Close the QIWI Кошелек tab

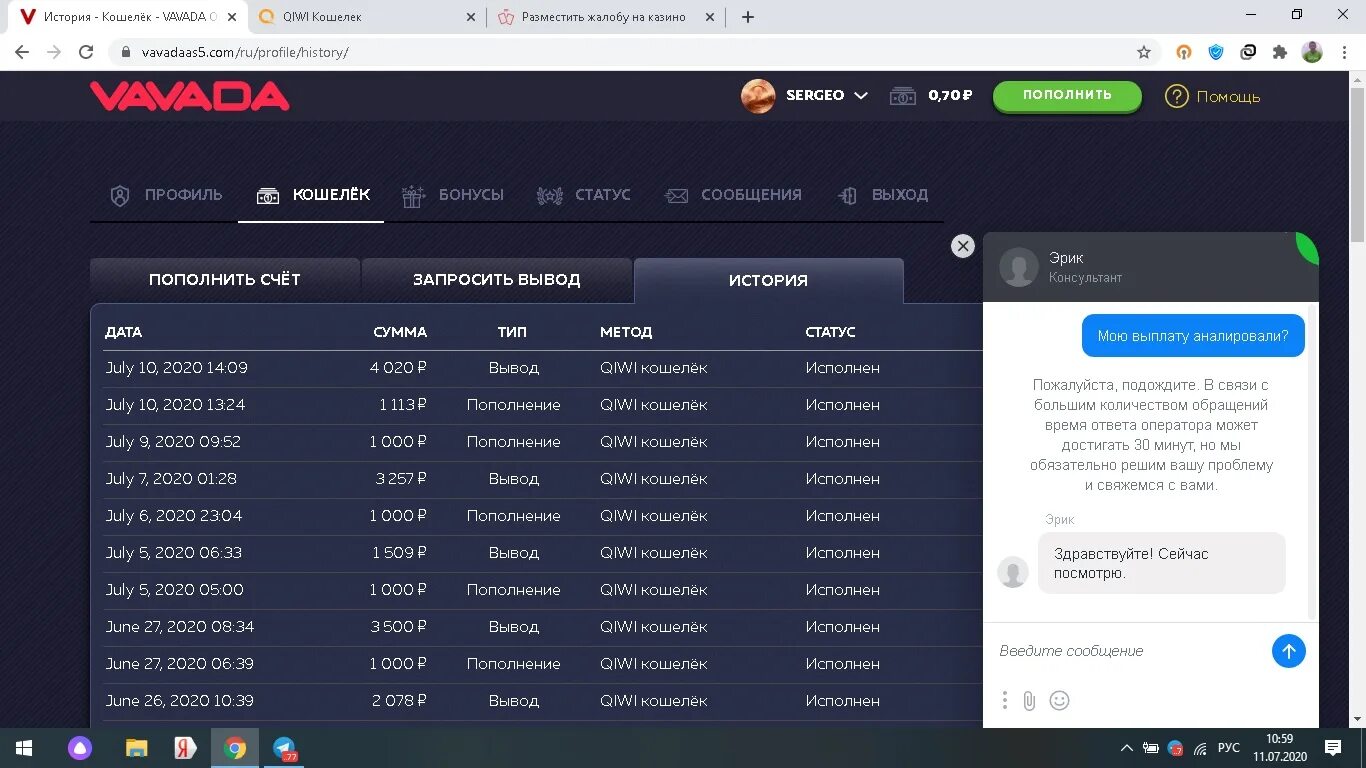click(x=472, y=17)
